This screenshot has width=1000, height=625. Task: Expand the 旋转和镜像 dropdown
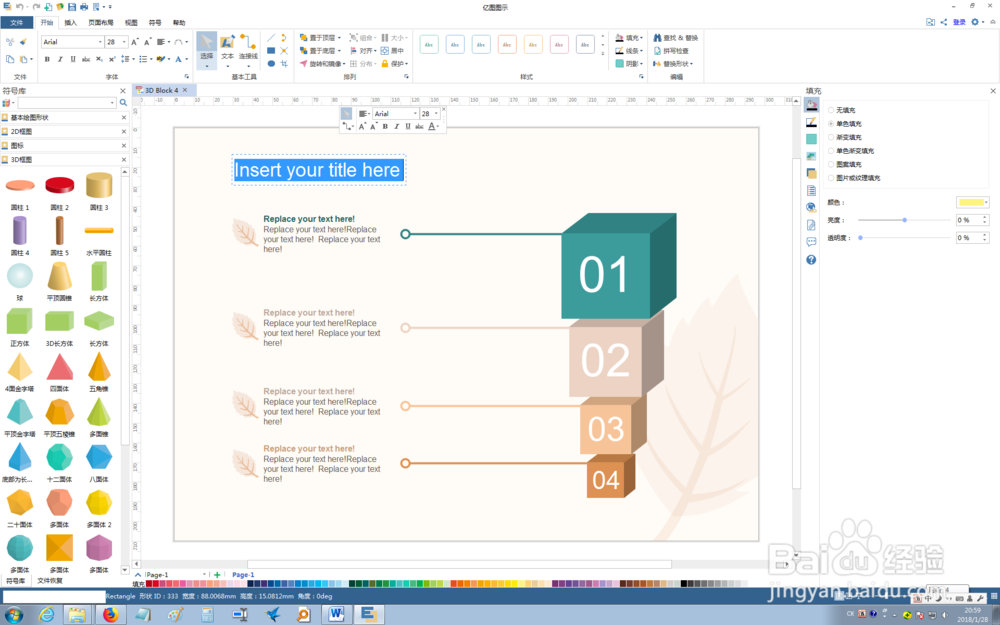click(344, 64)
